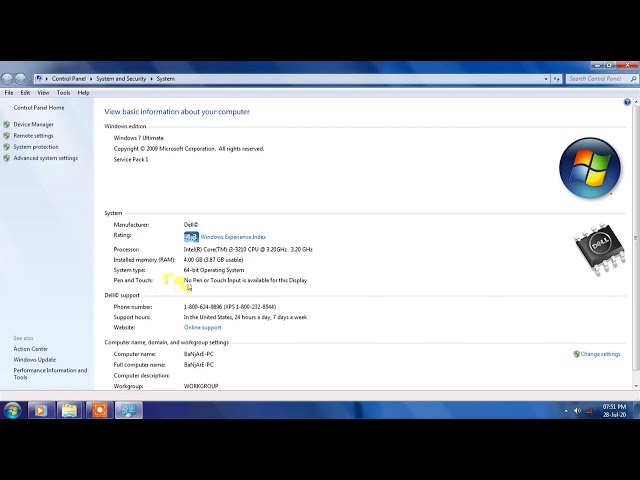Click the address bar location icon
The image size is (640, 480).
[38, 79]
